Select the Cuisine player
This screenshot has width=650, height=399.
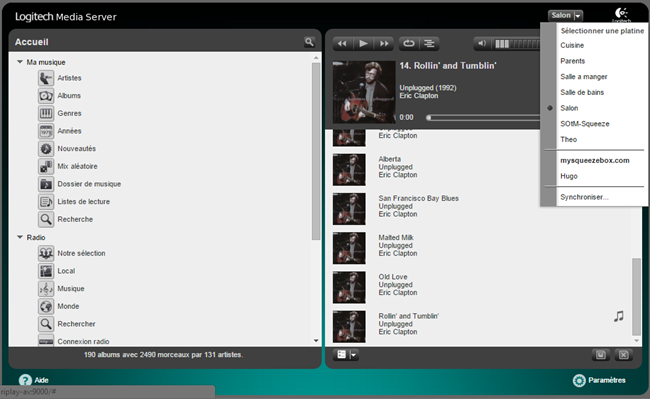572,45
